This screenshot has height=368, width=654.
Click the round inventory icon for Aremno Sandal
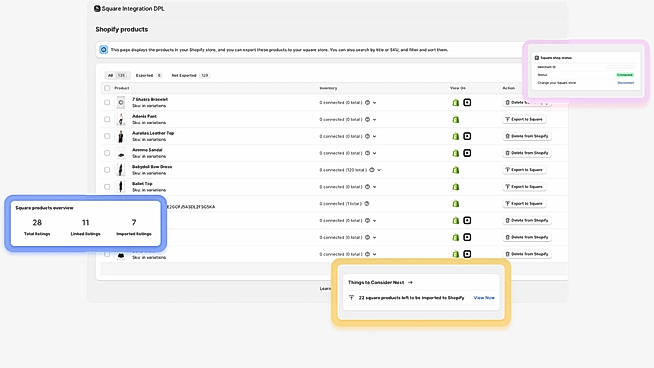tap(367, 153)
